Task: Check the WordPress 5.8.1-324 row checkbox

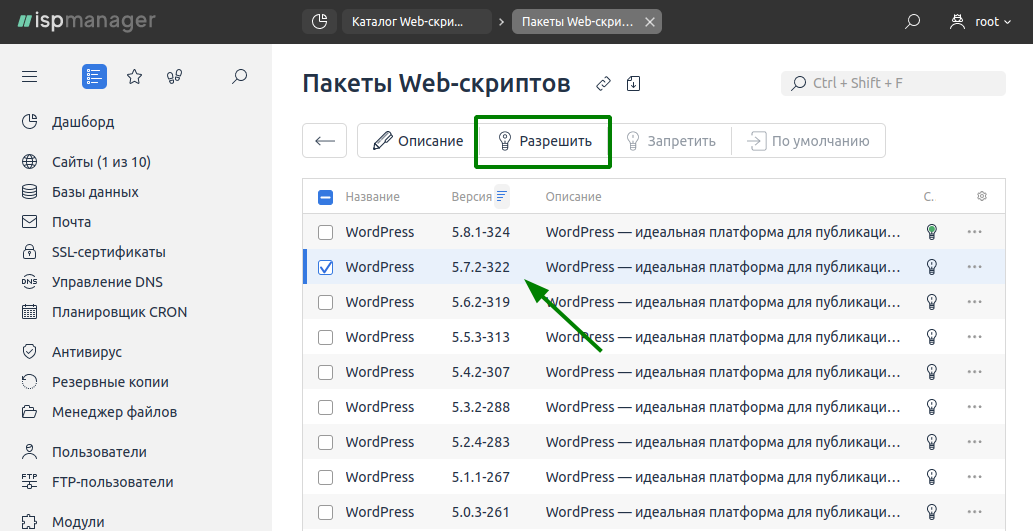Action: 325,232
